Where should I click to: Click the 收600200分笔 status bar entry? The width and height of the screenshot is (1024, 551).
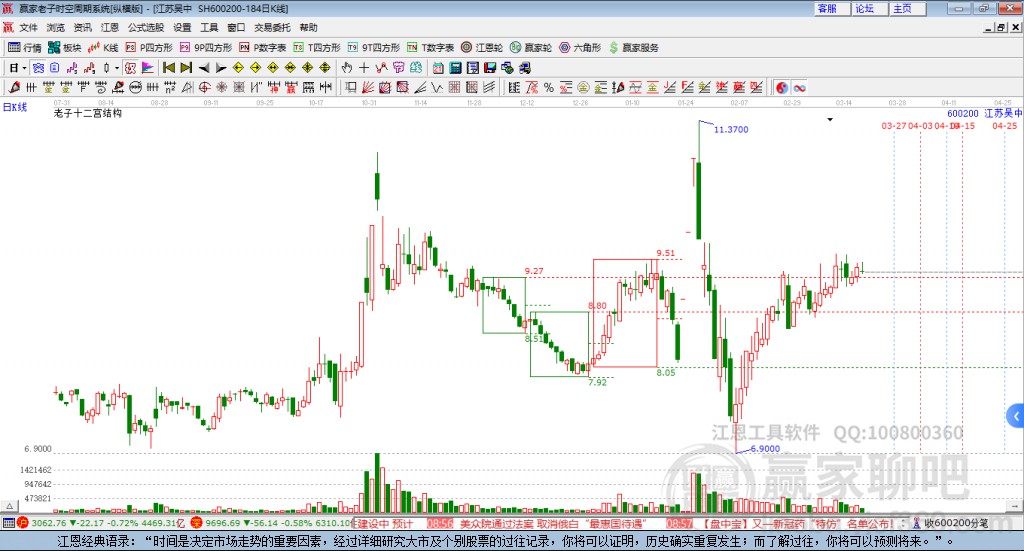[952, 523]
